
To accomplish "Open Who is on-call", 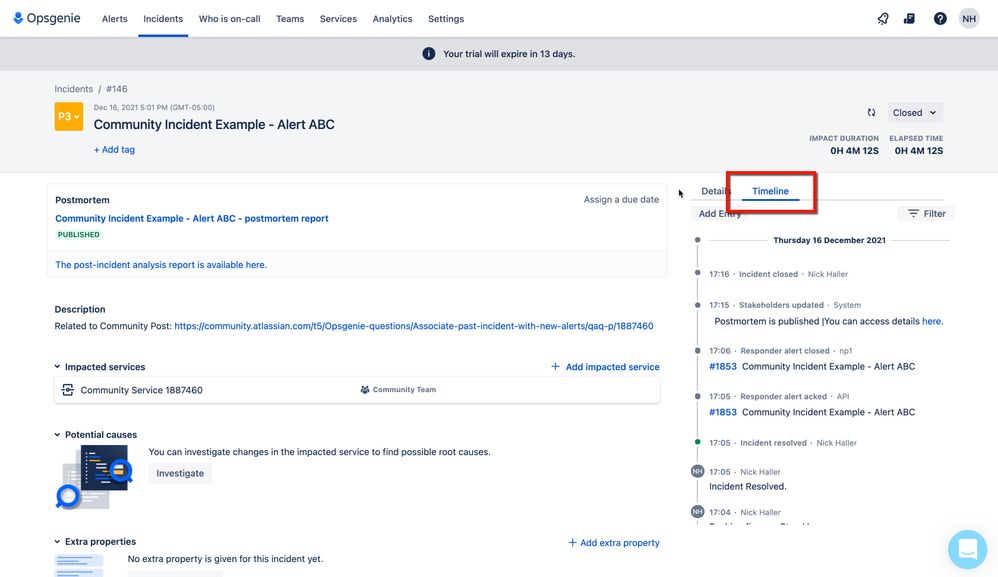I will [229, 19].
